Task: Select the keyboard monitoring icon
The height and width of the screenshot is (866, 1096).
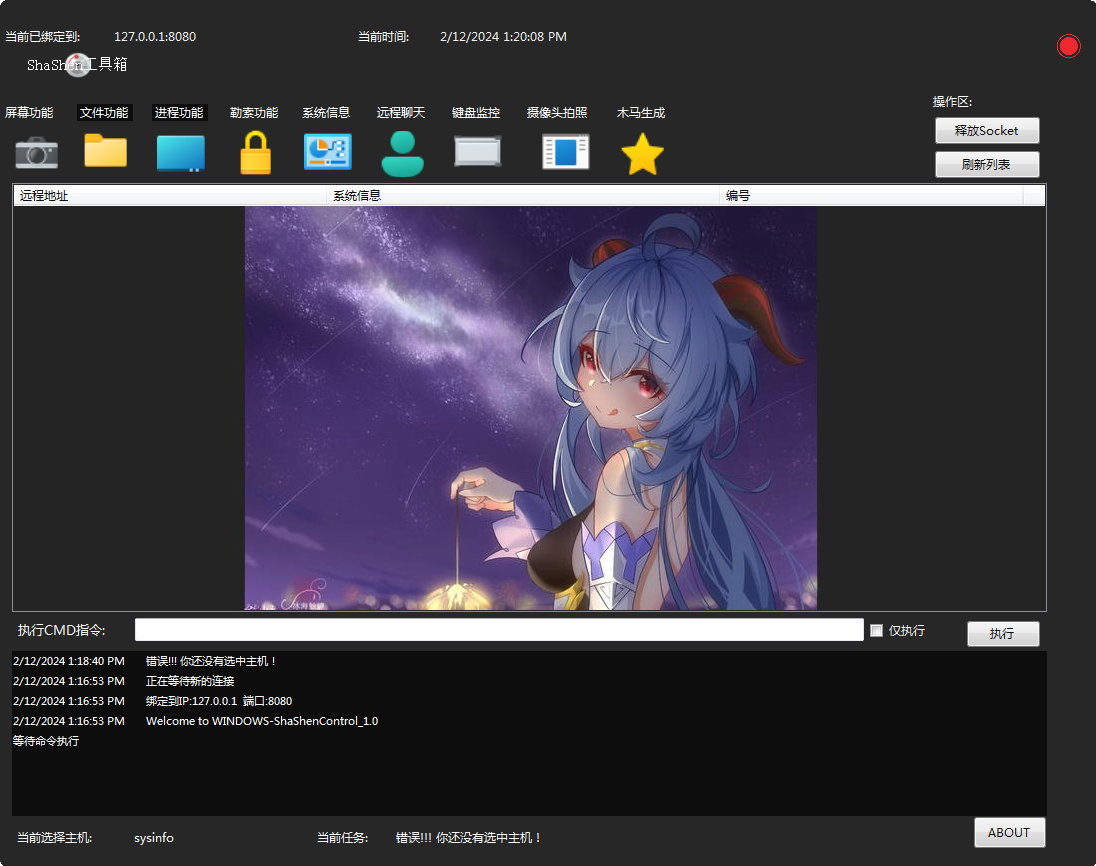Action: [478, 152]
